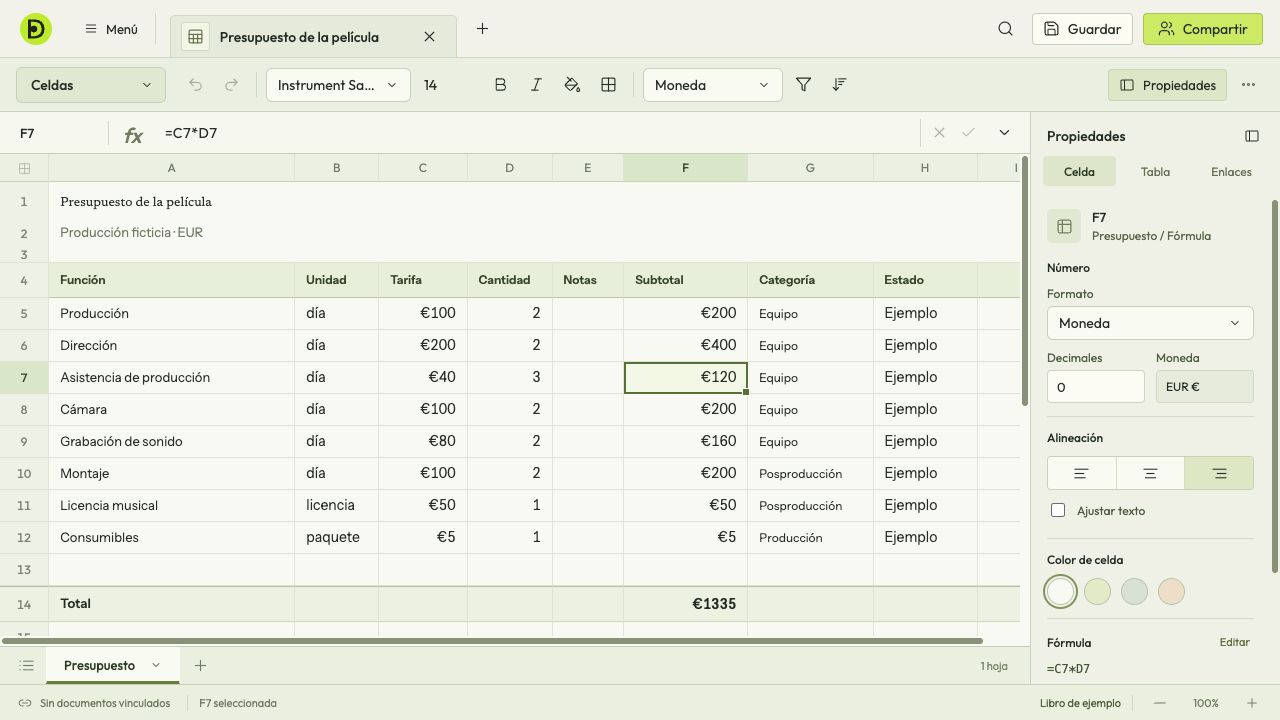Apply bold formatting with the B icon
1280x720 pixels.
[x=500, y=85]
